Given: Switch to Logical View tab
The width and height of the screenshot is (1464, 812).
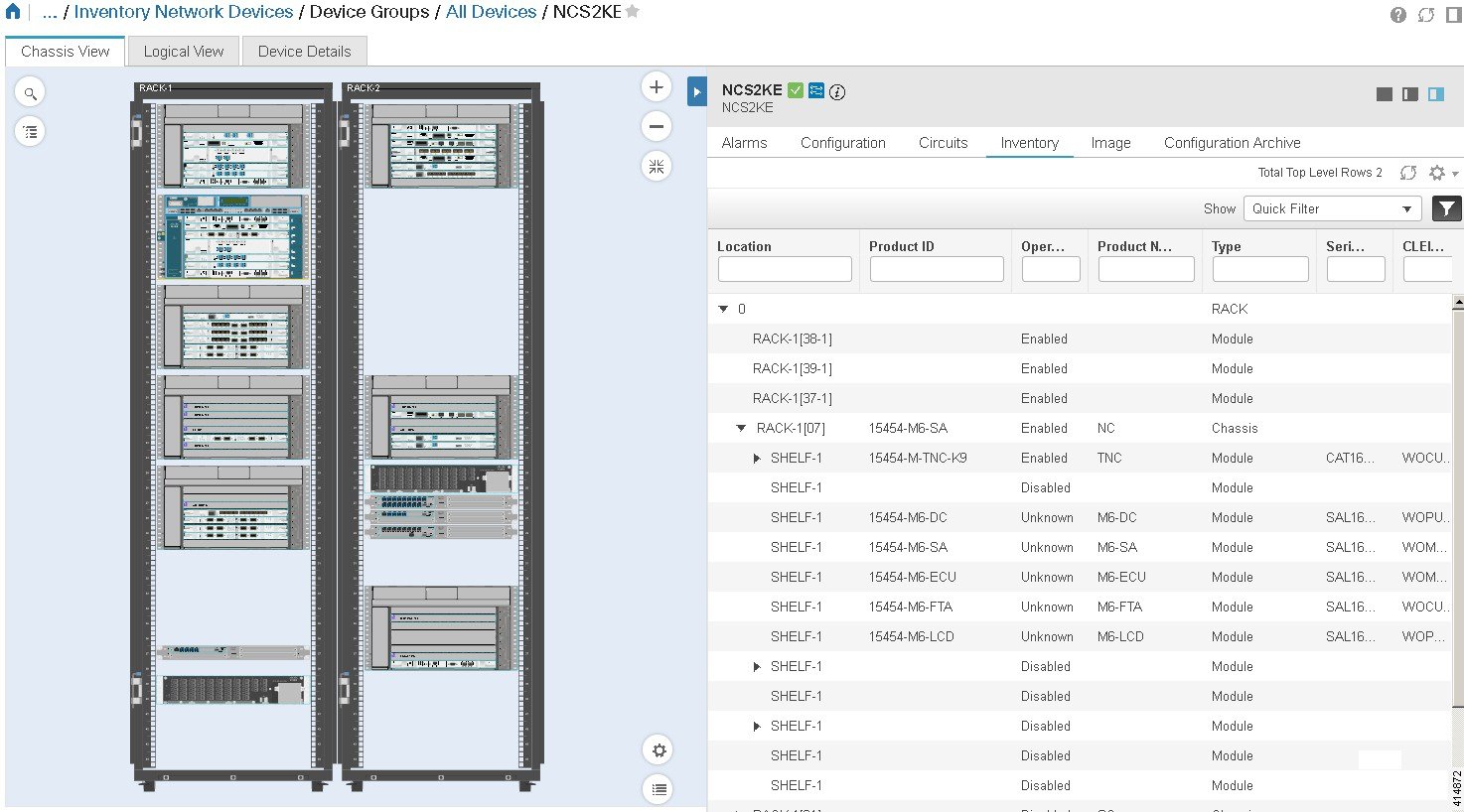Looking at the screenshot, I should point(184,52).
